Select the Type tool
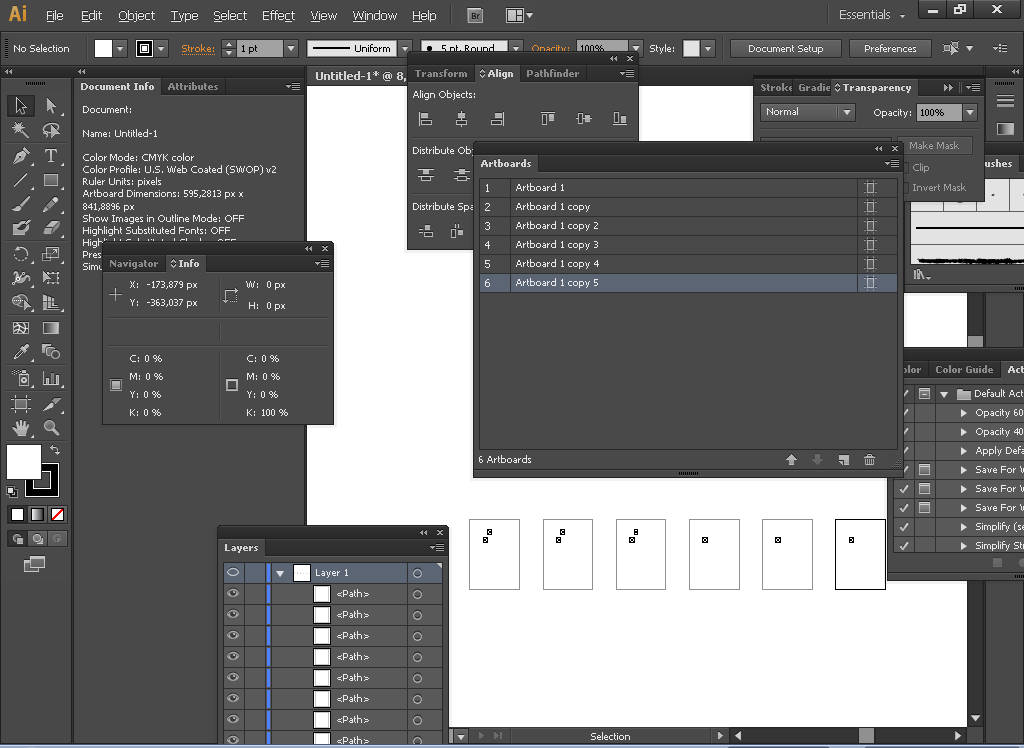This screenshot has height=748, width=1024. 51,156
